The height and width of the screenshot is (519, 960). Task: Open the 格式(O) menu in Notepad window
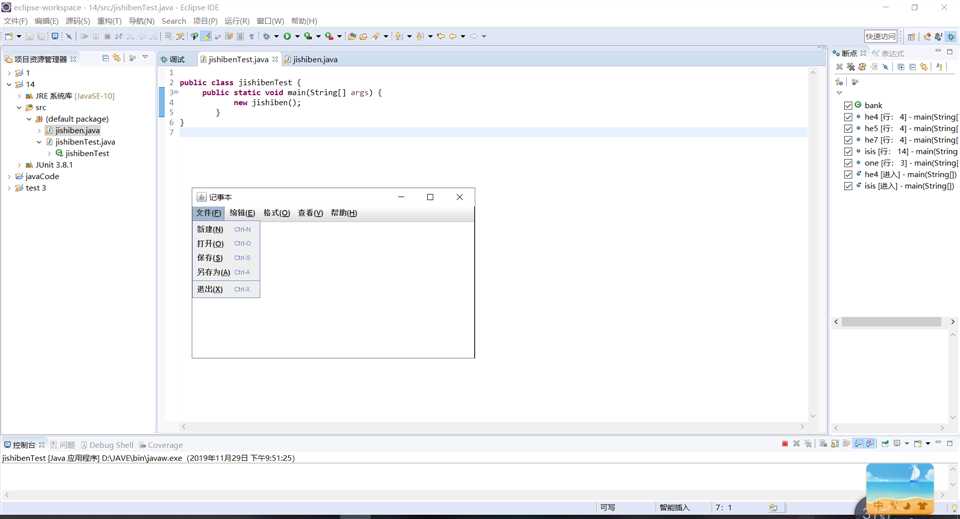(277, 213)
